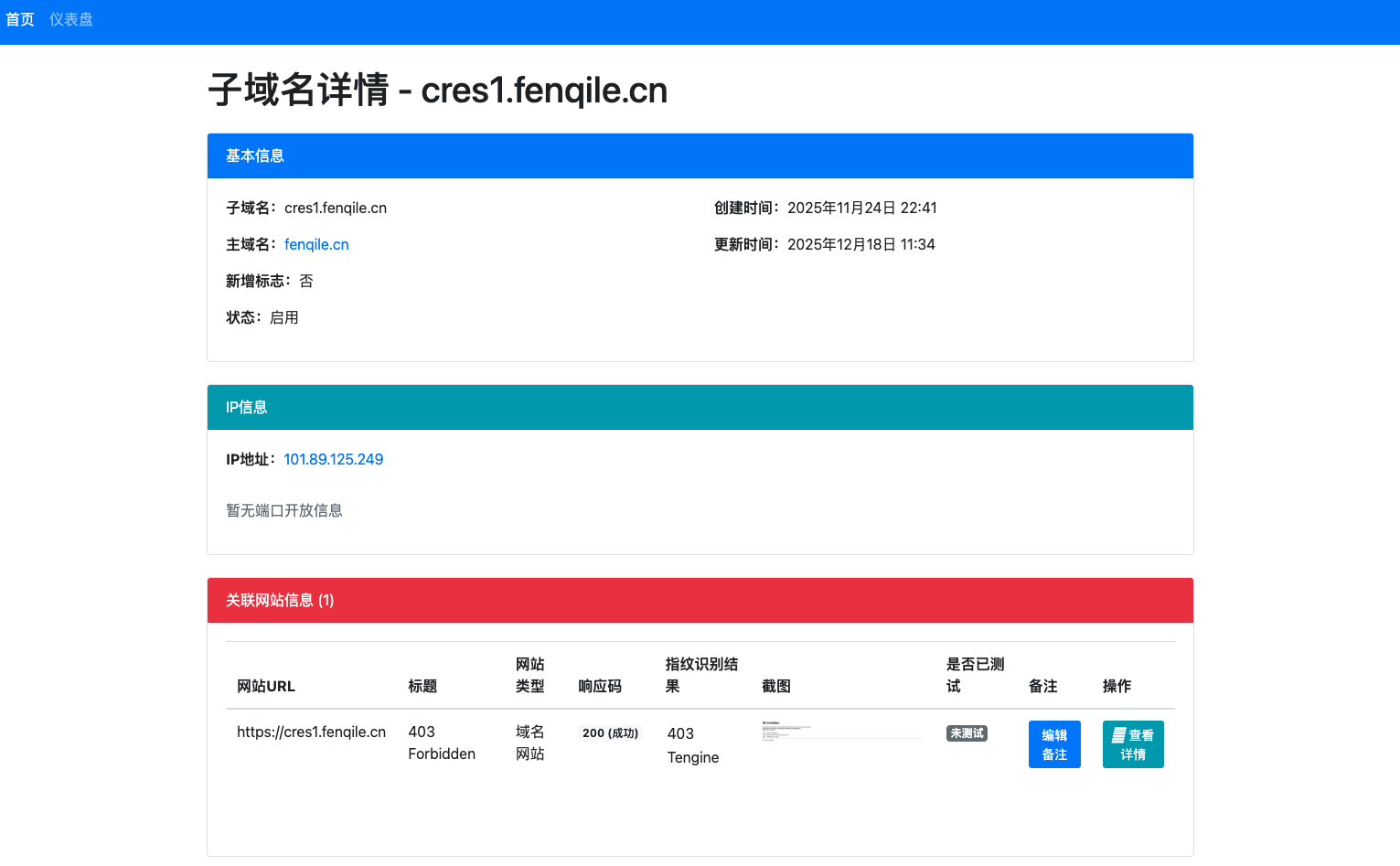
Task: Click the 暂无端口开放信息 text
Action: click(284, 511)
